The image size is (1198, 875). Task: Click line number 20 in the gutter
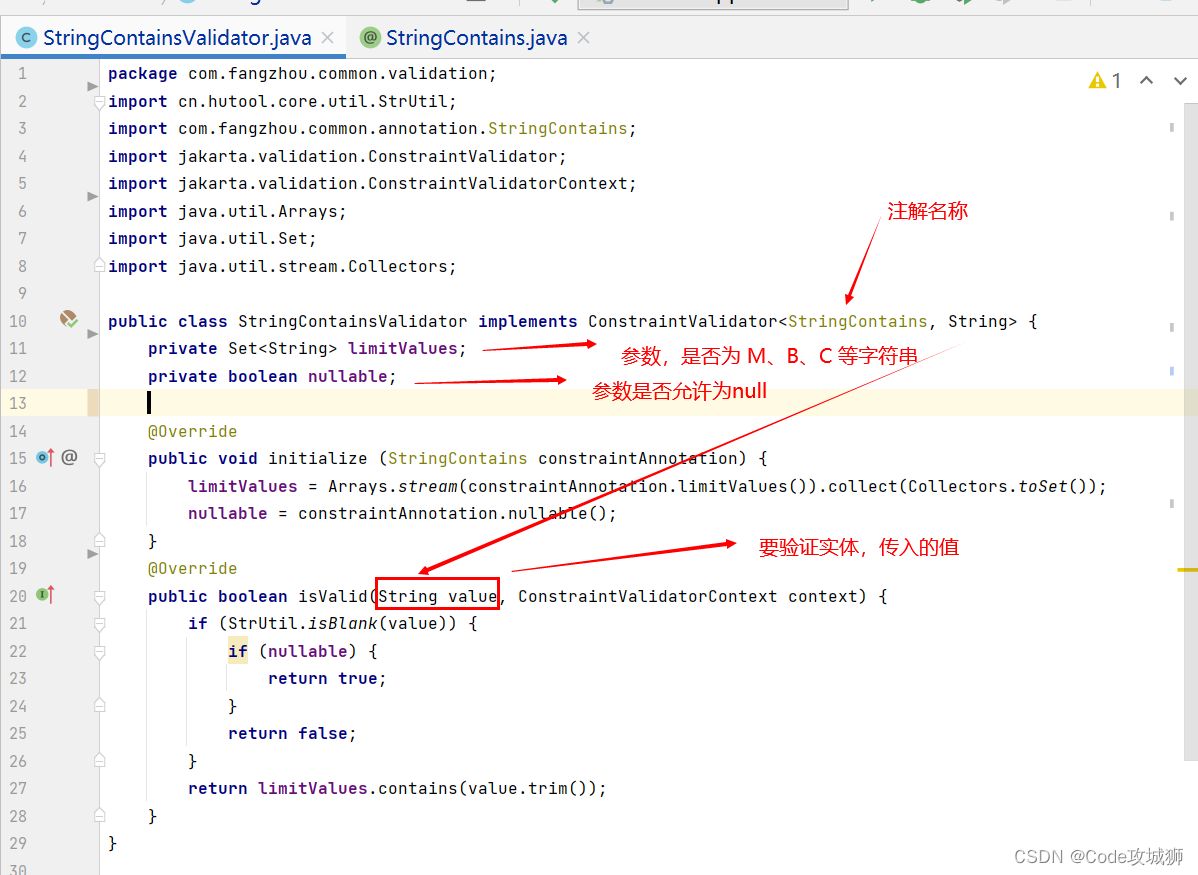pos(18,596)
